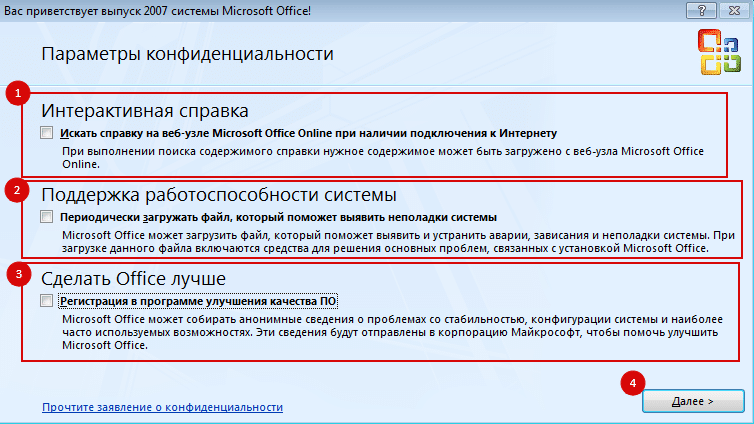This screenshot has height=424, width=754.
Task: Click description starting 'Microsoft Office может собирать анонимные'
Action: pyautogui.click(x=392, y=332)
